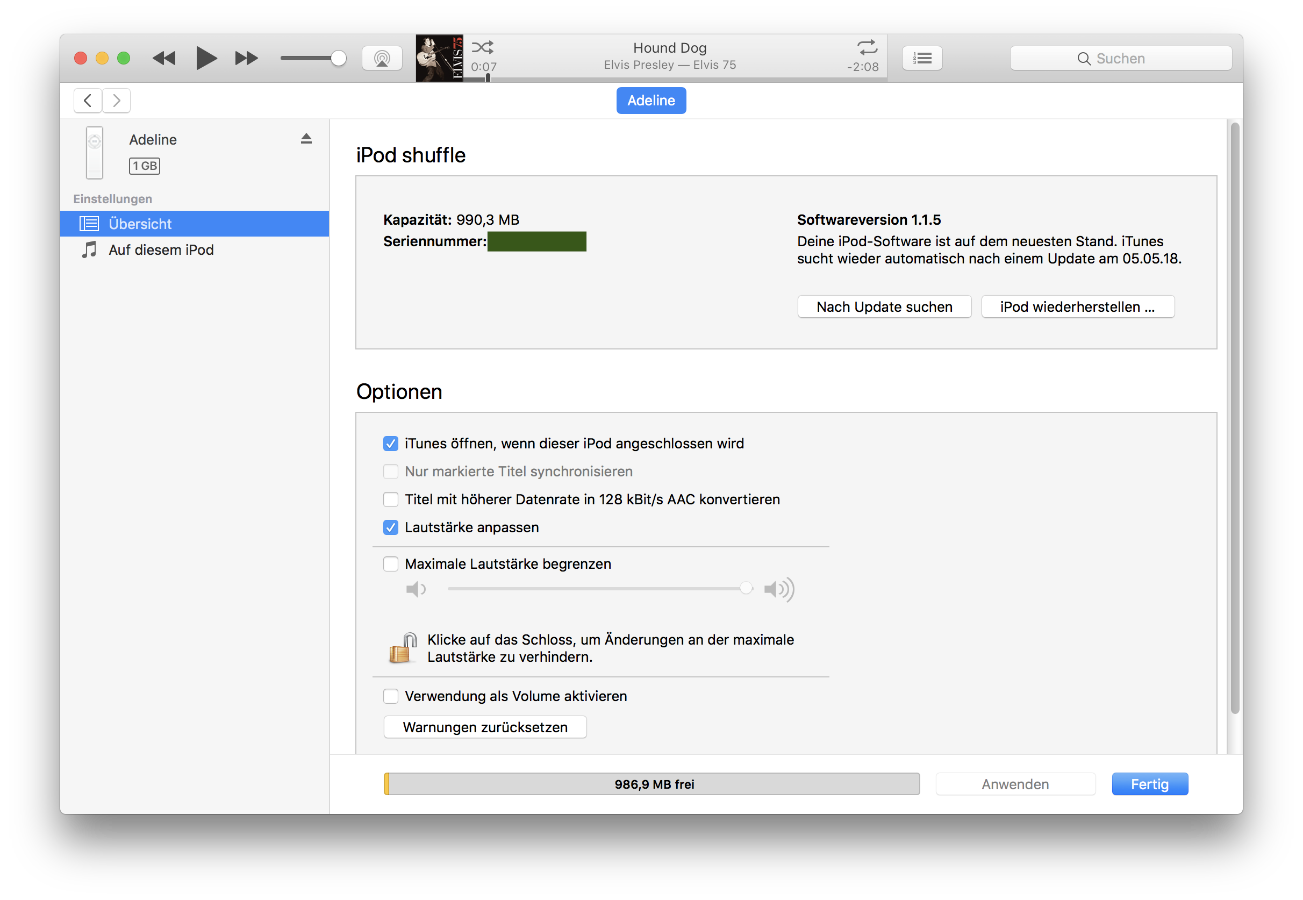Click the Suchen search field
Viewport: 1303px width, 900px height.
point(1121,58)
